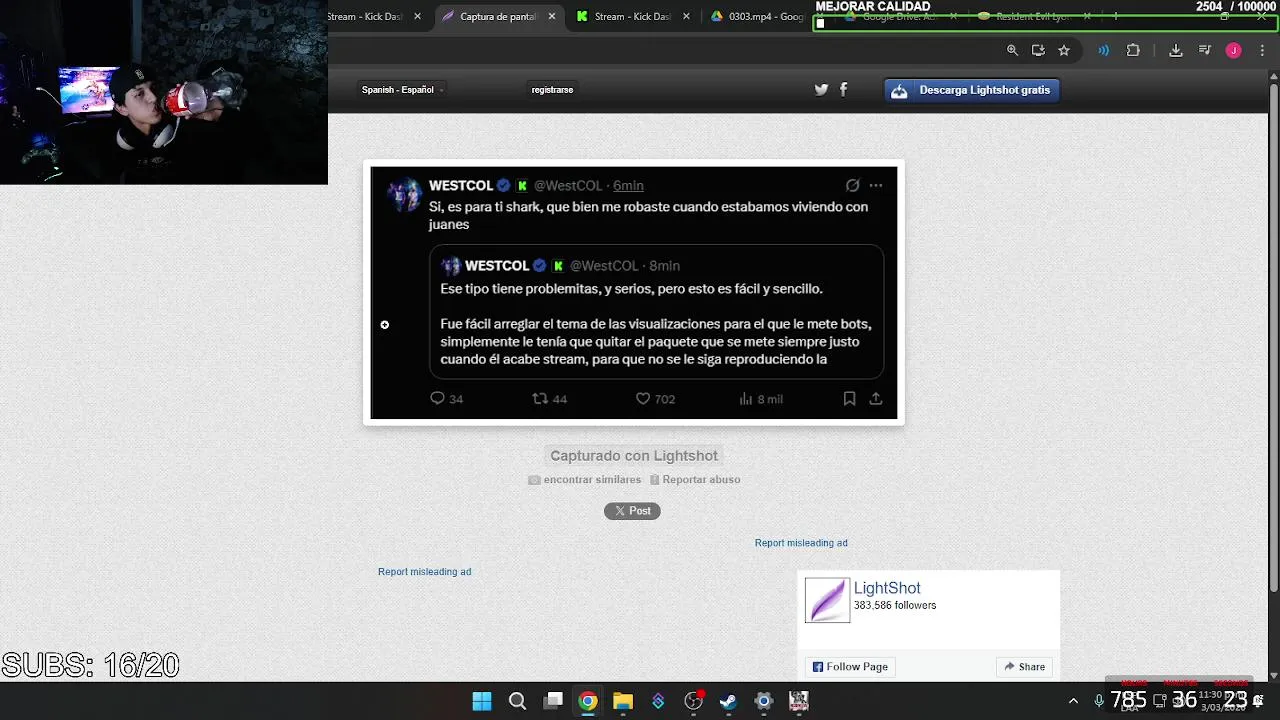Click encontrar similares link

point(592,480)
